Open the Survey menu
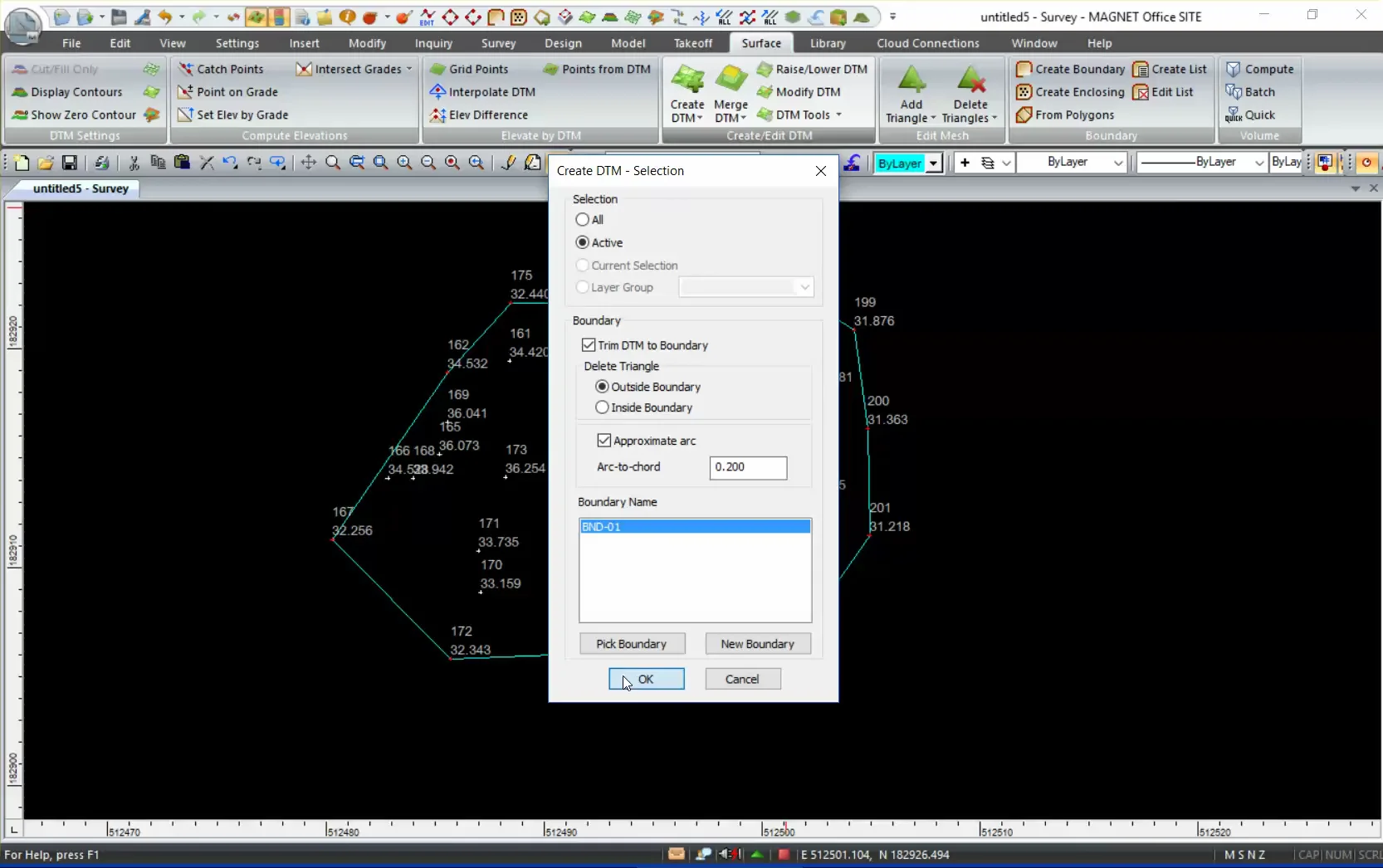1383x868 pixels. [x=498, y=43]
